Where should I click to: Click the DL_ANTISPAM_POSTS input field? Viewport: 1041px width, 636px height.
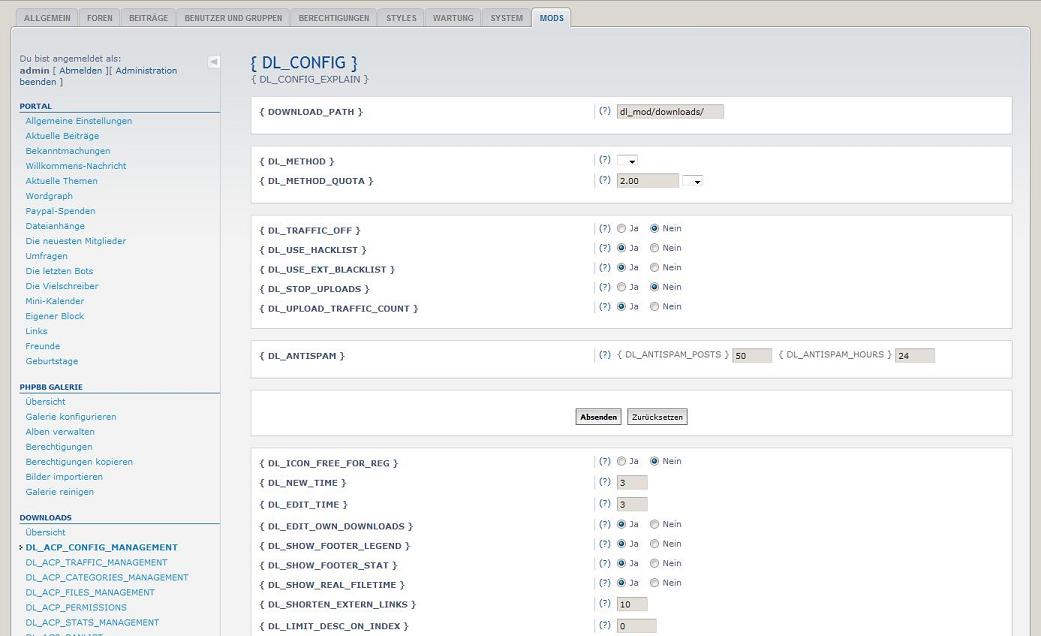[x=752, y=356]
